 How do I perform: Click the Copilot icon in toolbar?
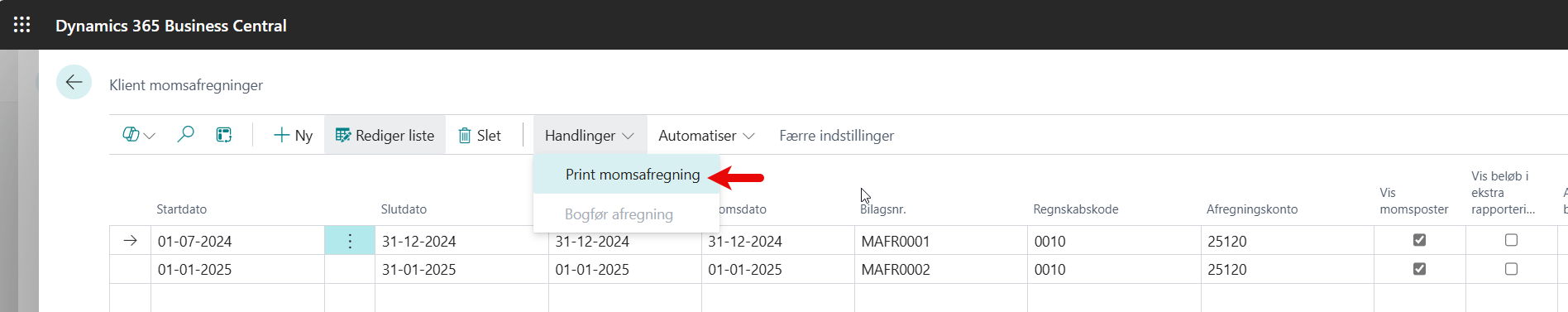point(131,134)
